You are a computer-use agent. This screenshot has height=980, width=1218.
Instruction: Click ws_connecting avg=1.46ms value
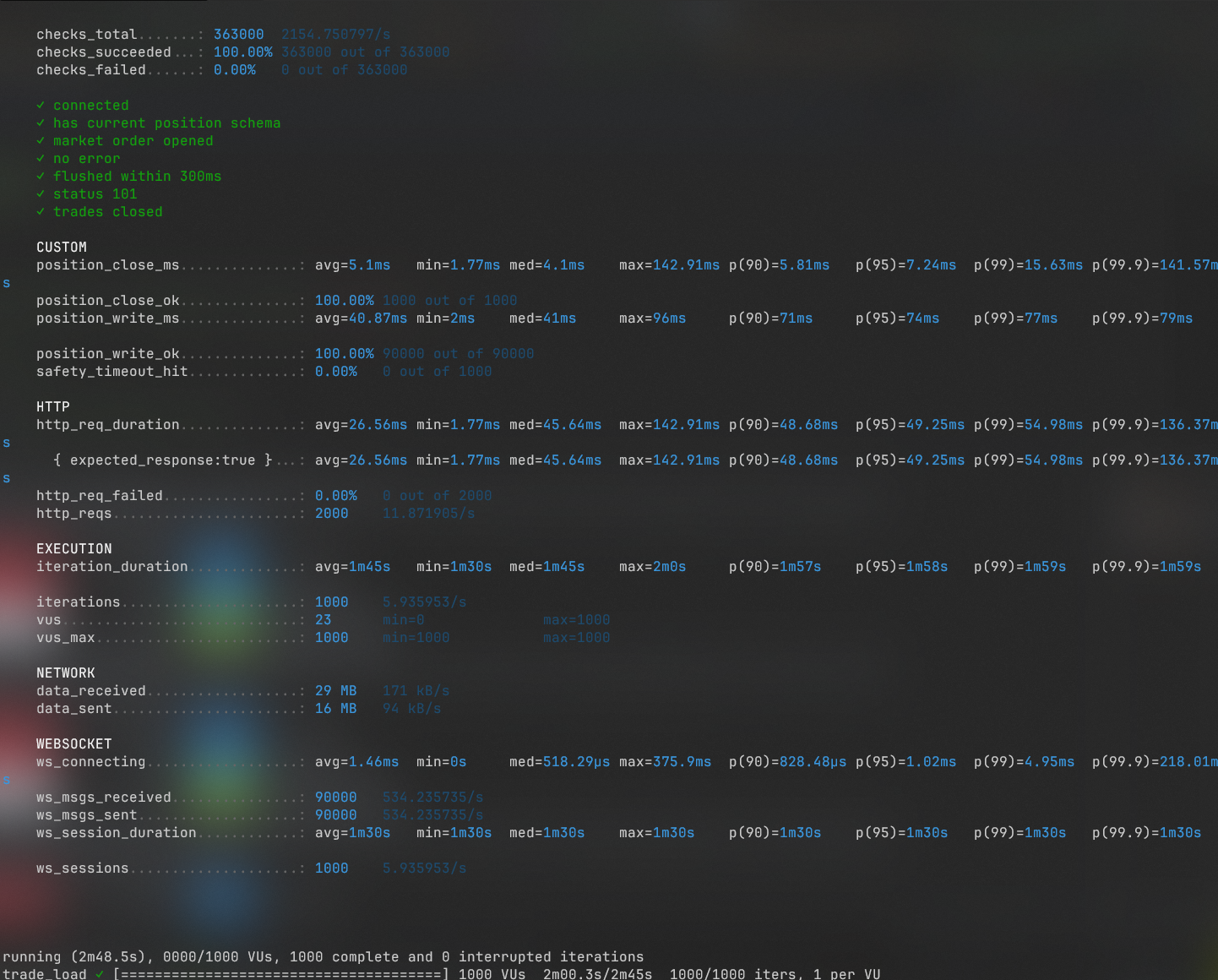pos(356,762)
